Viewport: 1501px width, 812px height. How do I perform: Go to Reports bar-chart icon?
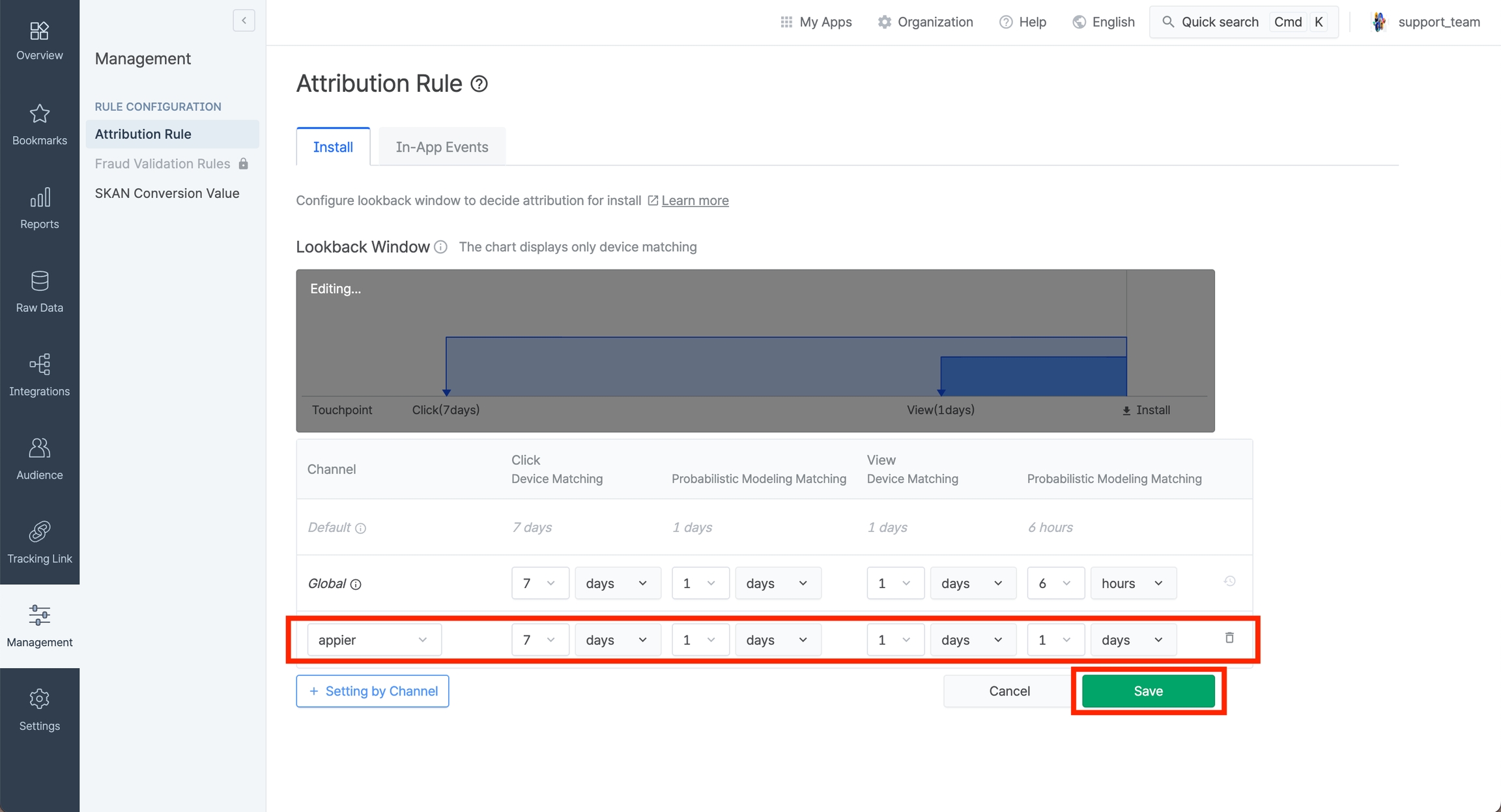click(39, 198)
